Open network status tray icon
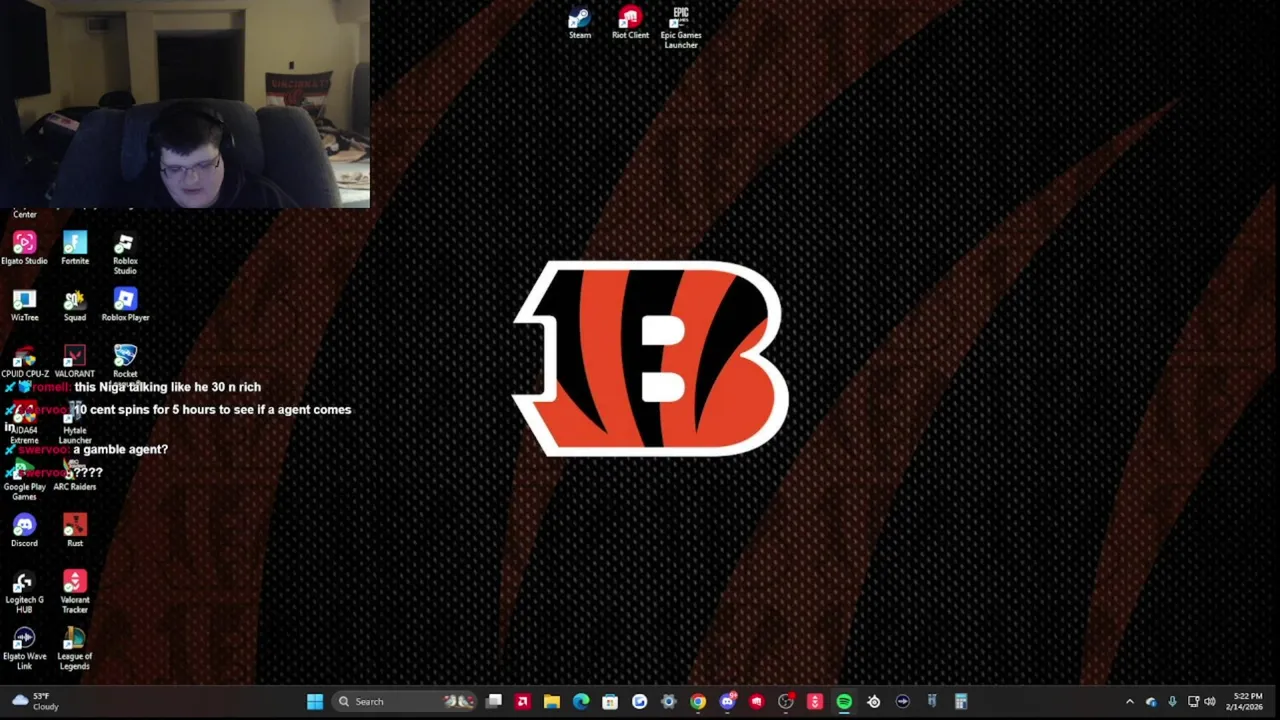This screenshot has height=720, width=1280. pyautogui.click(x=1193, y=702)
